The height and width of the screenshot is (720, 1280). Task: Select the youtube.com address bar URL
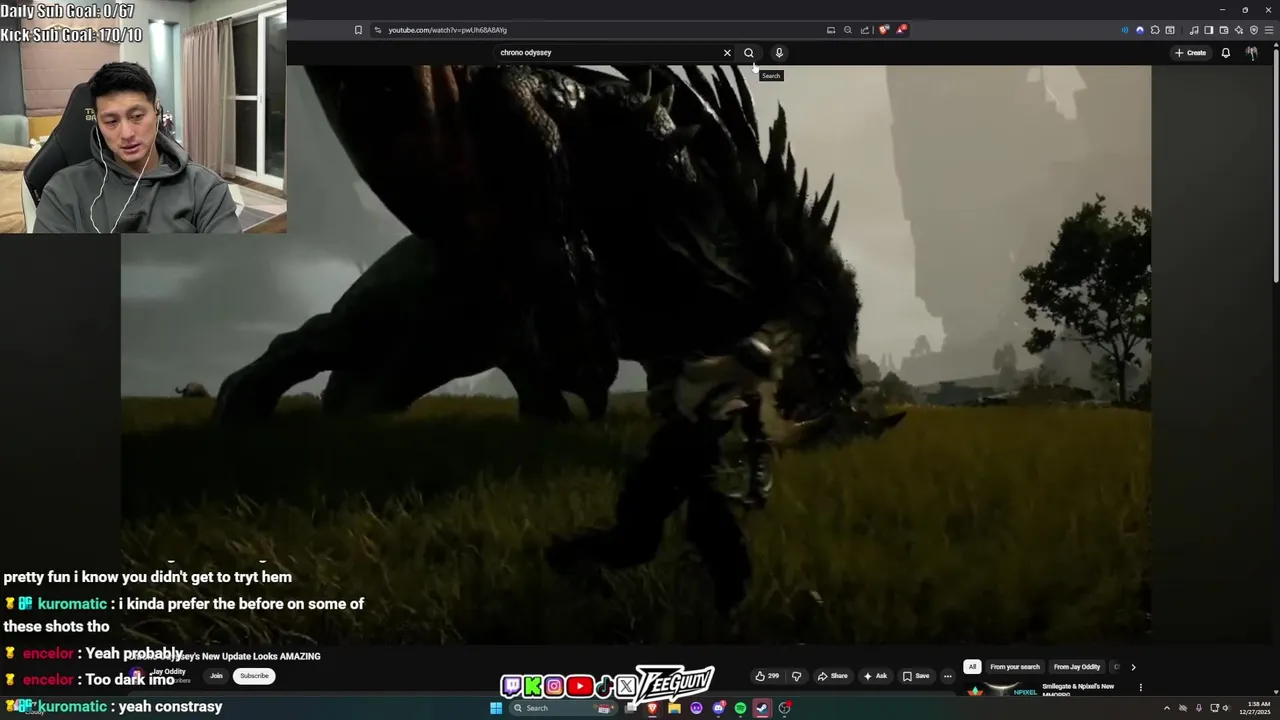(447, 30)
